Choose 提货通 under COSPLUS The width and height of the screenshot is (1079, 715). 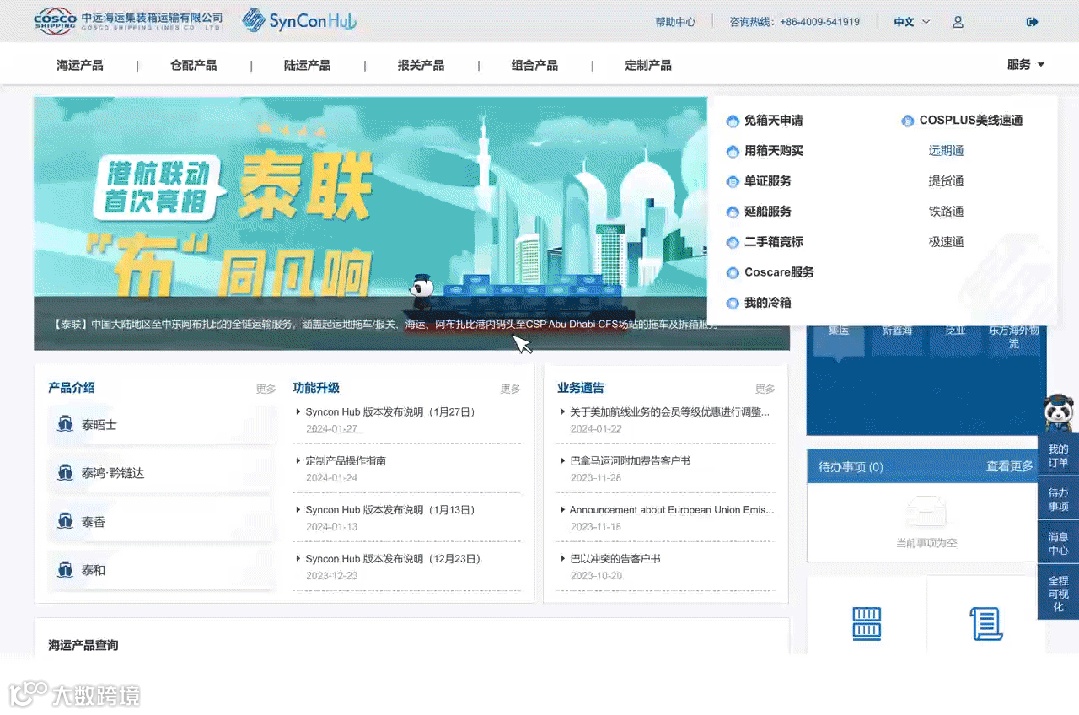tap(946, 181)
